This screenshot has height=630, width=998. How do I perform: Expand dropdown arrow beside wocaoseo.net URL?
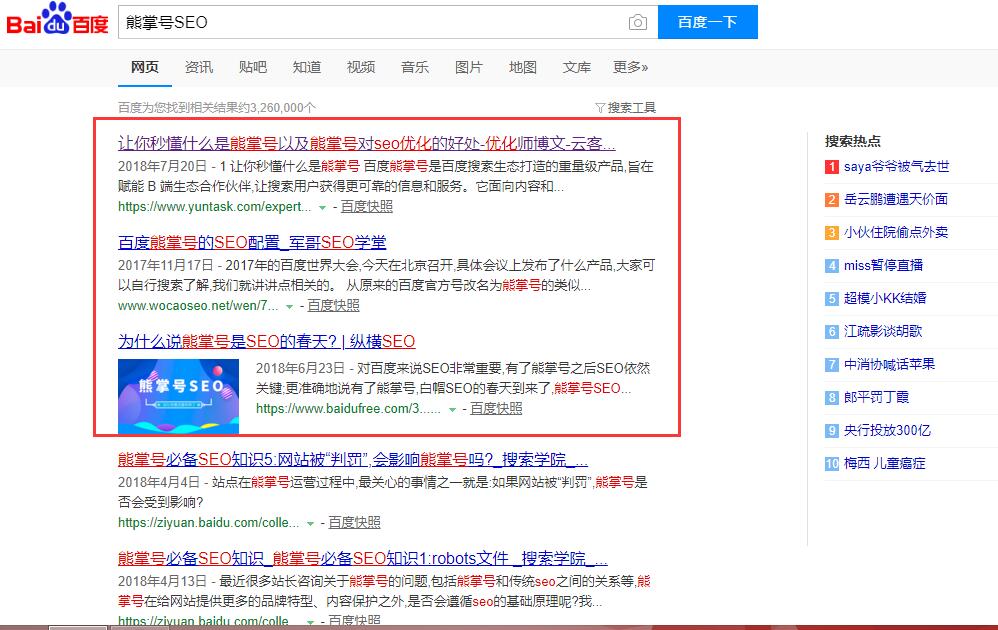289,306
